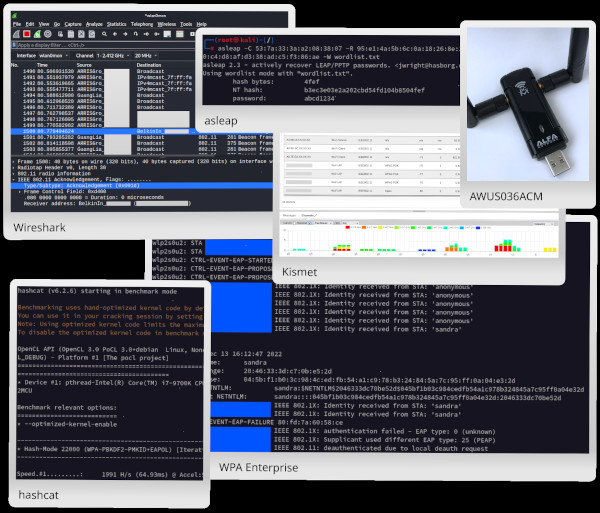
Task: Focus the 'Apply a display filter' field
Action: [105, 45]
